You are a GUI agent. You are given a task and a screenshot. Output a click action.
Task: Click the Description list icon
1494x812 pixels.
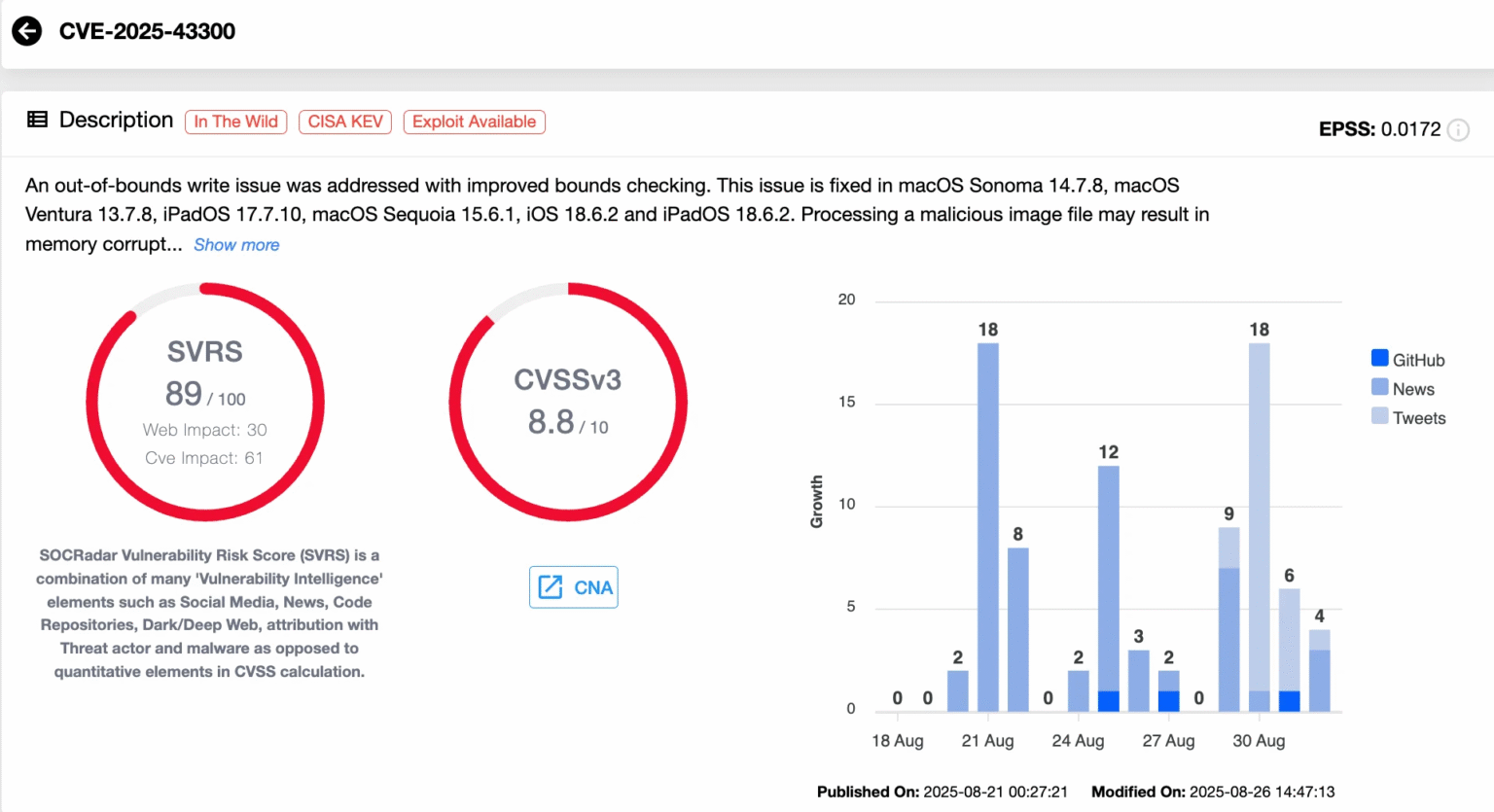click(37, 120)
